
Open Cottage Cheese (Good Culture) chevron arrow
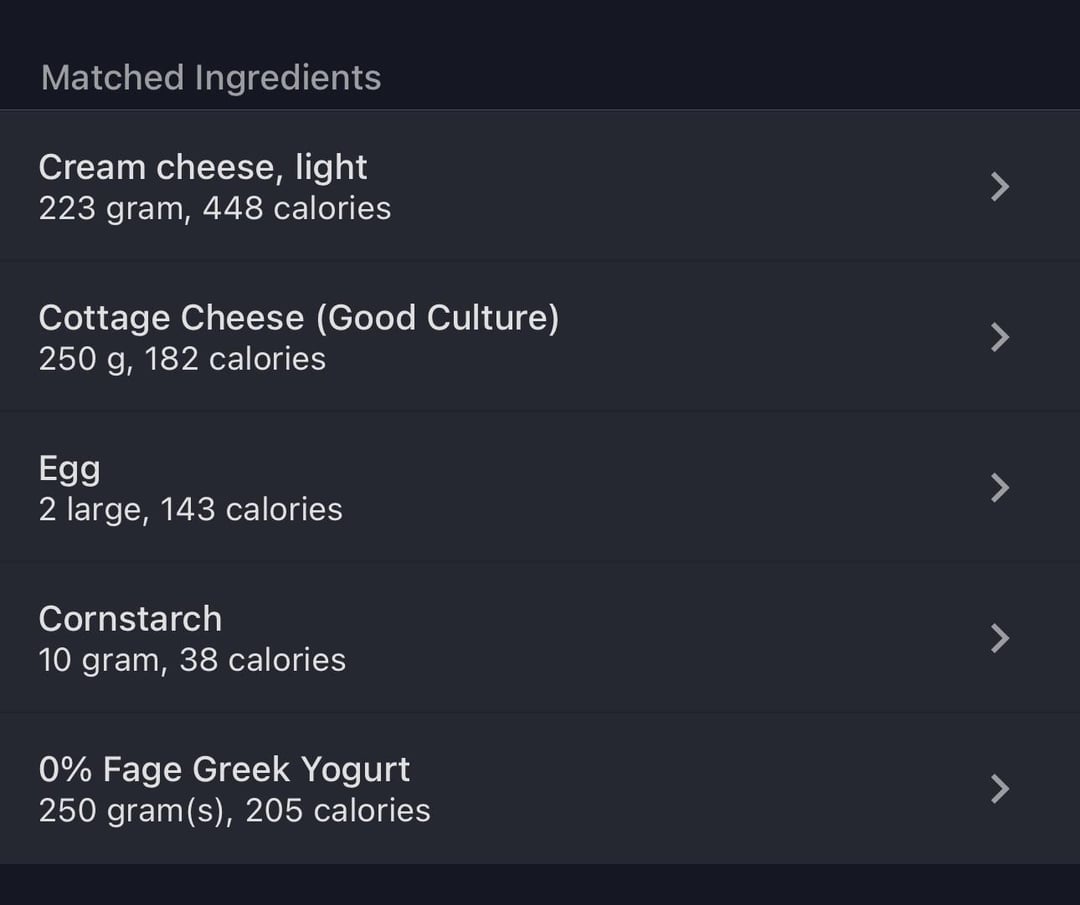(1000, 337)
